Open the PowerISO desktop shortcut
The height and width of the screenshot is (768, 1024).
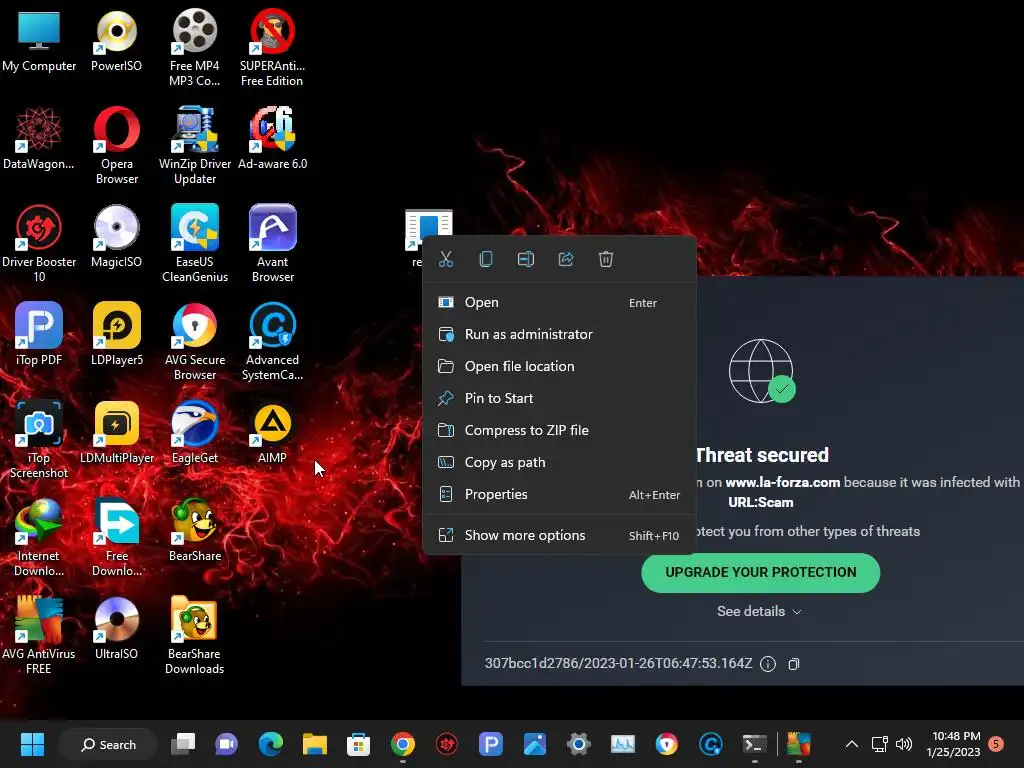[116, 40]
